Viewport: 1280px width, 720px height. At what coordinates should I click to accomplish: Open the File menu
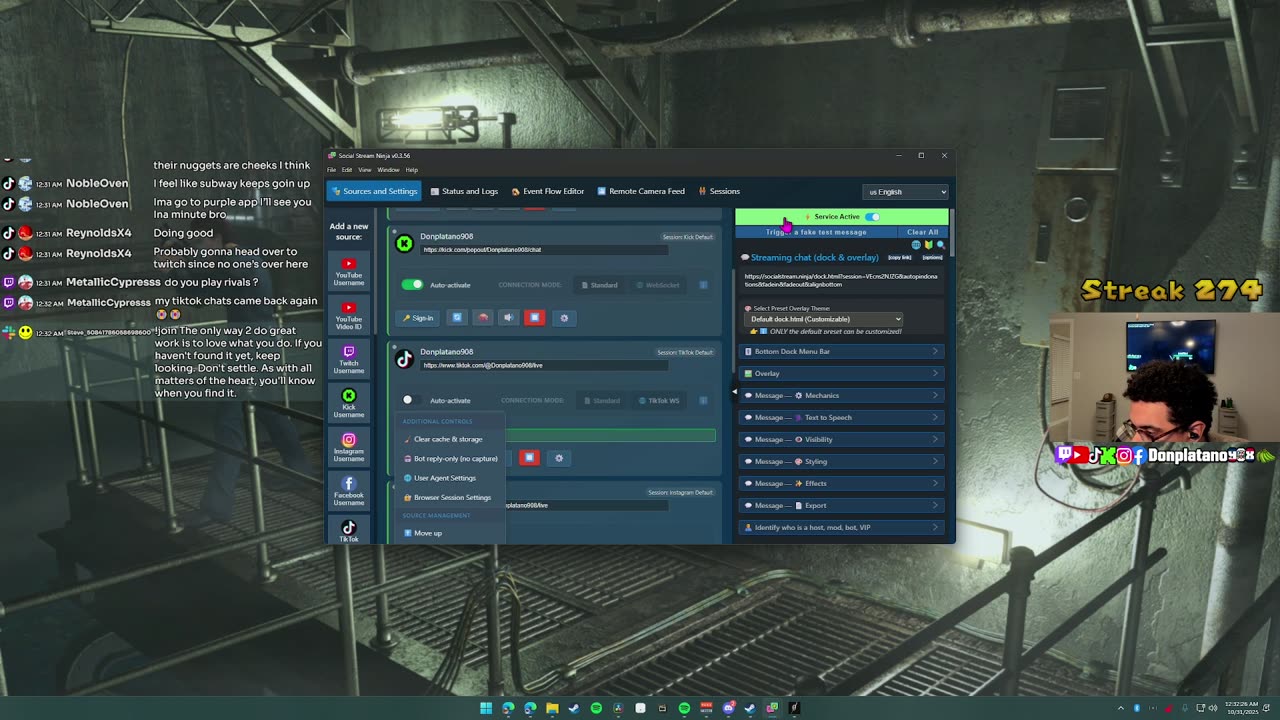click(x=332, y=170)
